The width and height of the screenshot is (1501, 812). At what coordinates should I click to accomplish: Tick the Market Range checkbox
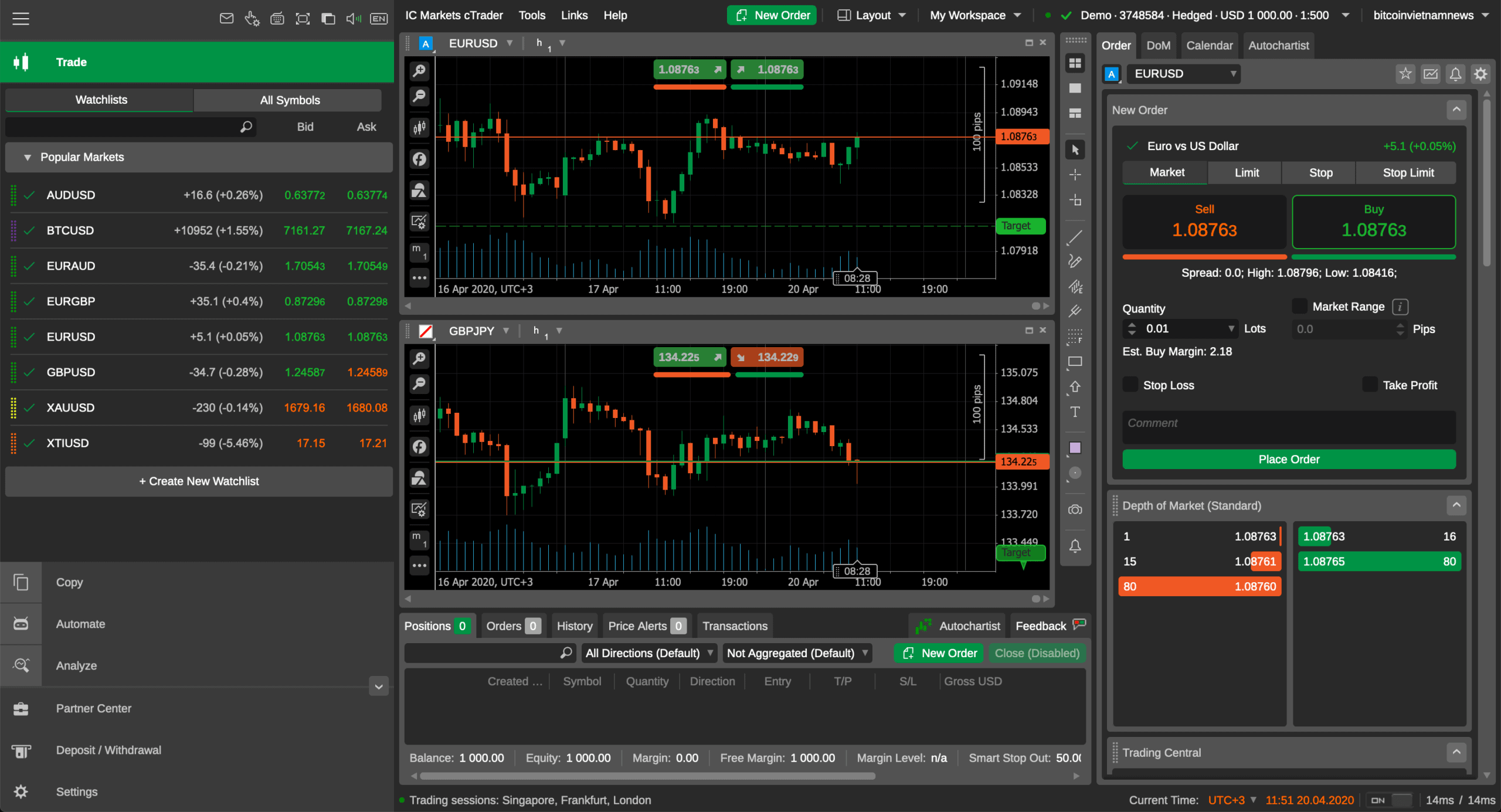pyautogui.click(x=1299, y=306)
